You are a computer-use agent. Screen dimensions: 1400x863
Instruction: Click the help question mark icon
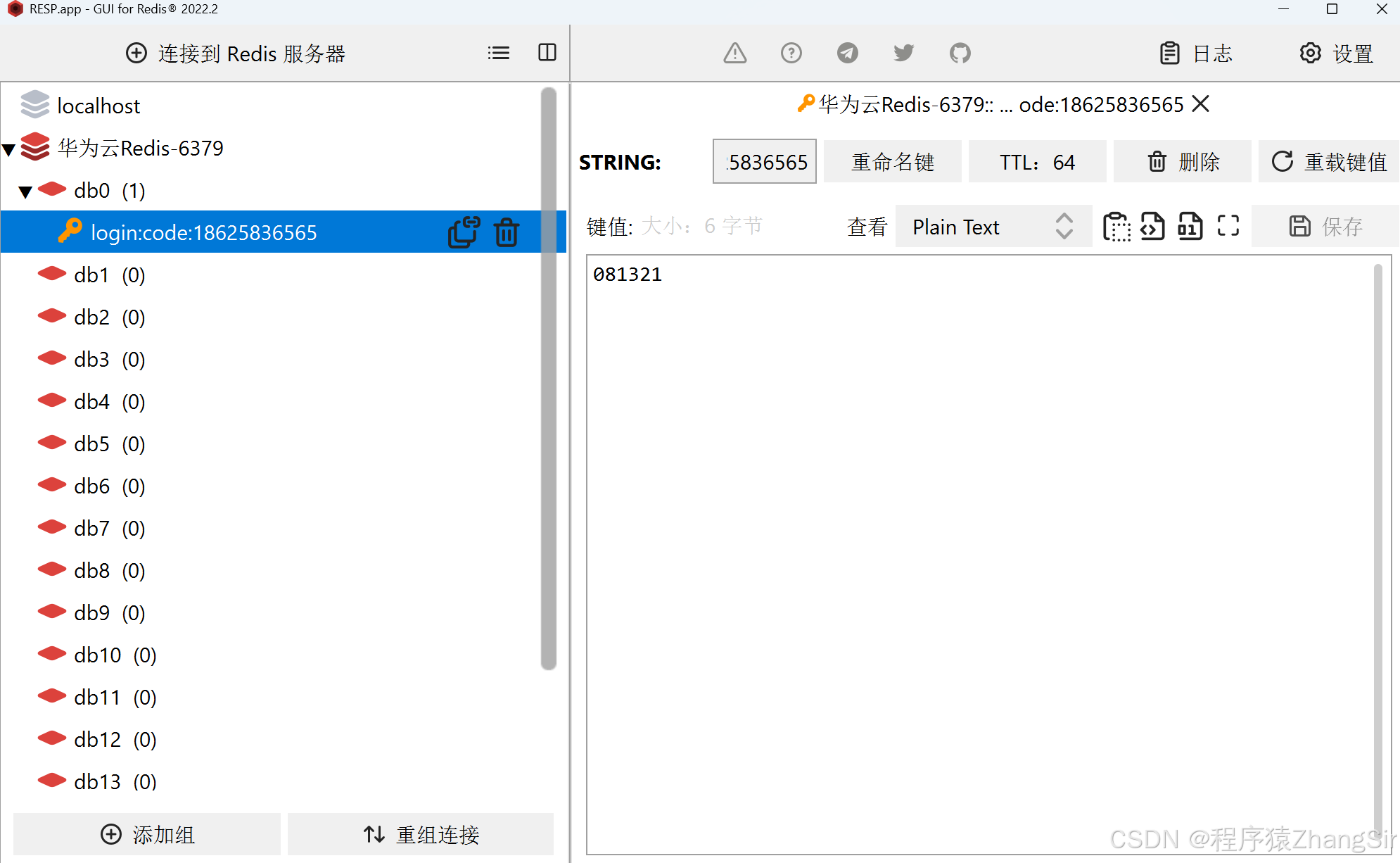[791, 53]
